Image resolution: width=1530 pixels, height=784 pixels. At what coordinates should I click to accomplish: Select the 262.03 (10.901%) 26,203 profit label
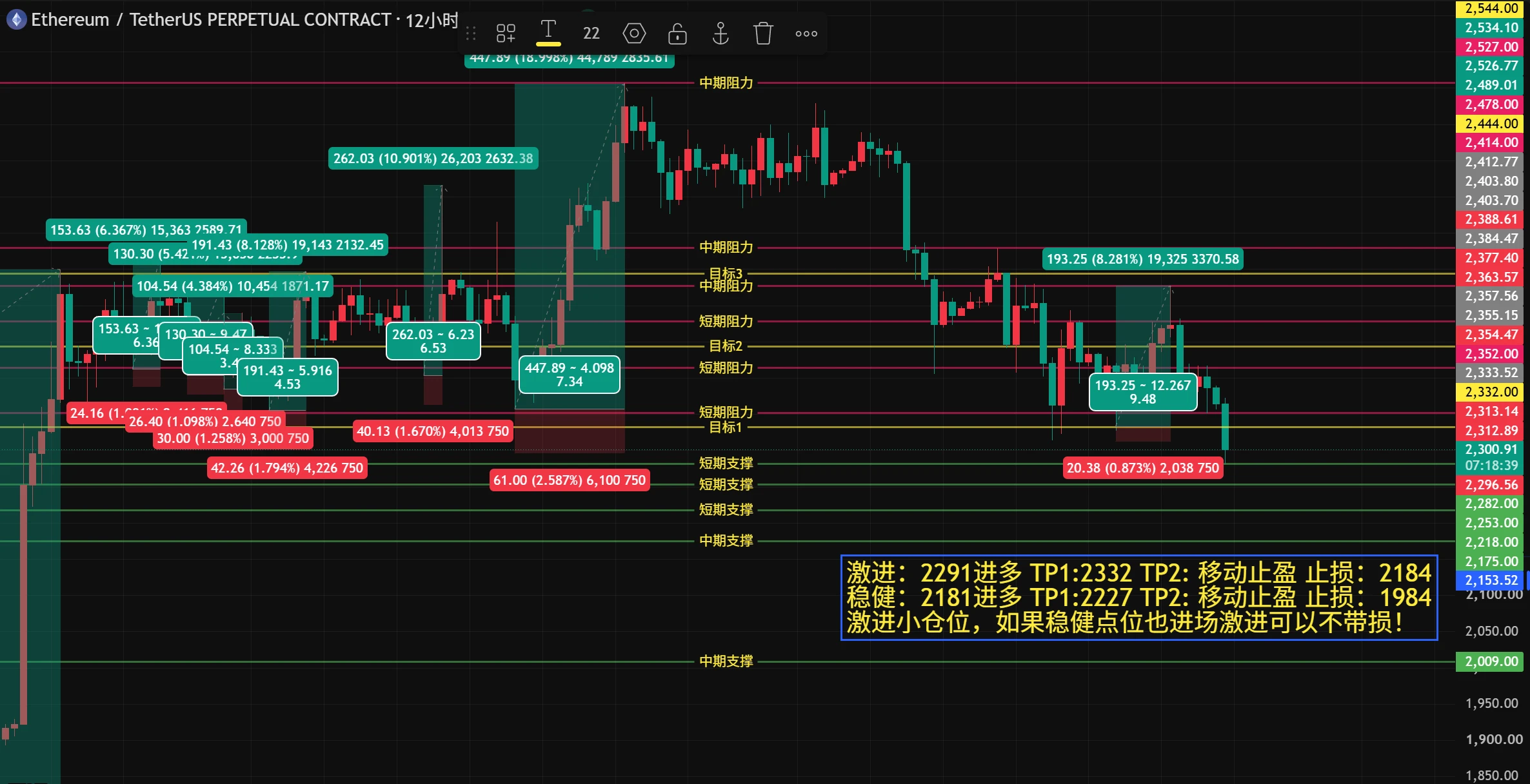pyautogui.click(x=433, y=159)
